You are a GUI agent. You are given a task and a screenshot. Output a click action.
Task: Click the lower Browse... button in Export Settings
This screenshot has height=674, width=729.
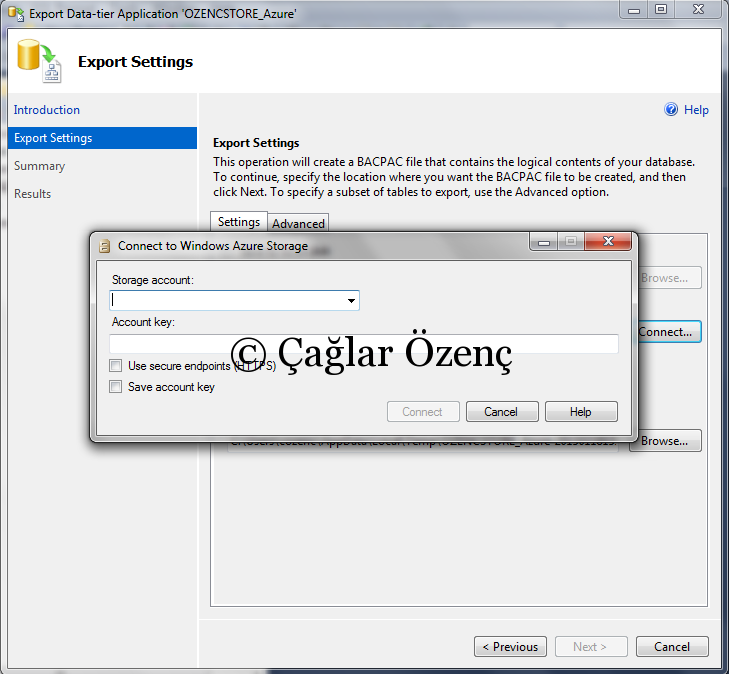666,441
